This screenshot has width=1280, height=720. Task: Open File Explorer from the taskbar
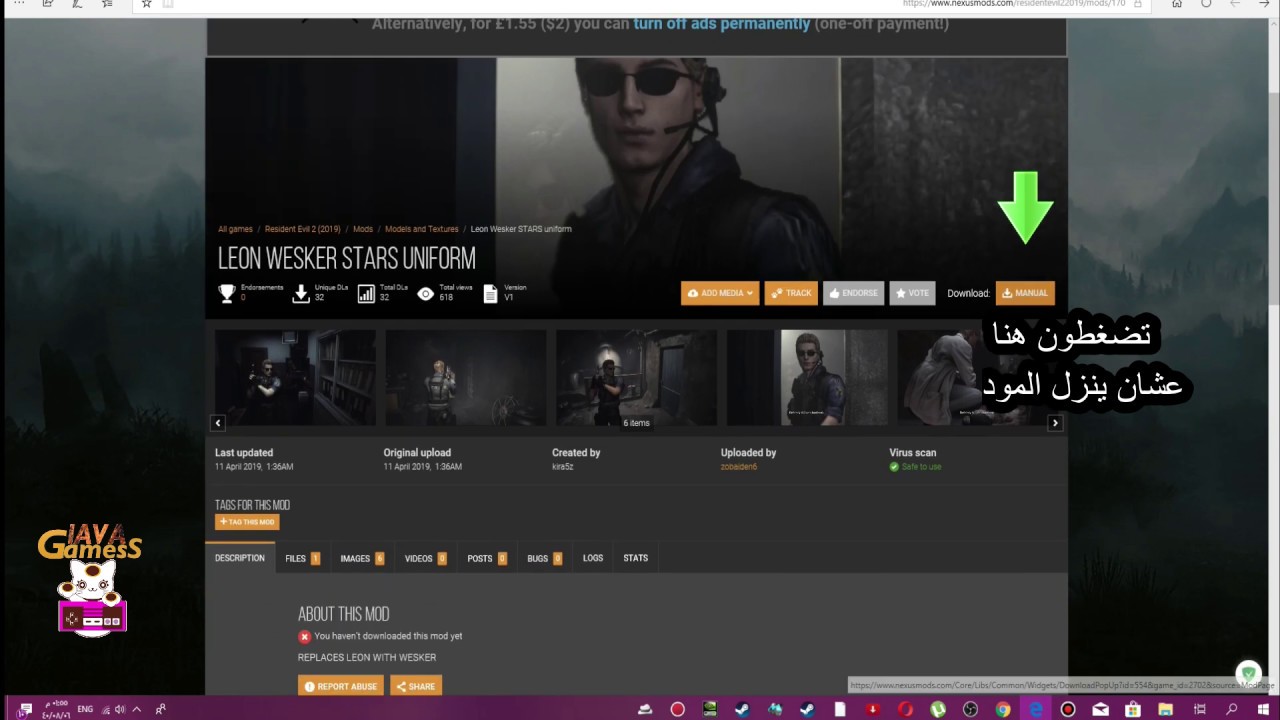coord(1165,709)
